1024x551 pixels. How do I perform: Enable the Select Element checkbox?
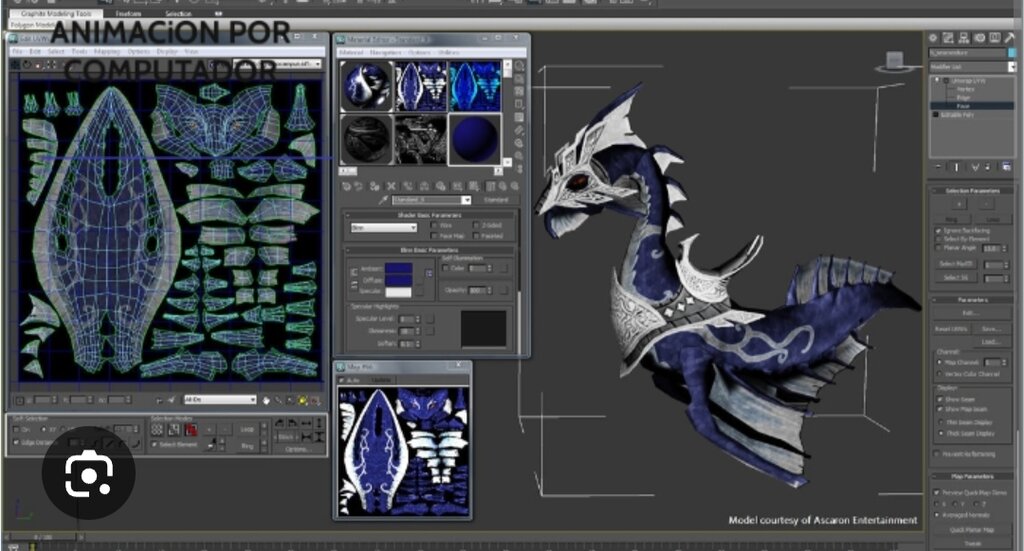tap(155, 444)
